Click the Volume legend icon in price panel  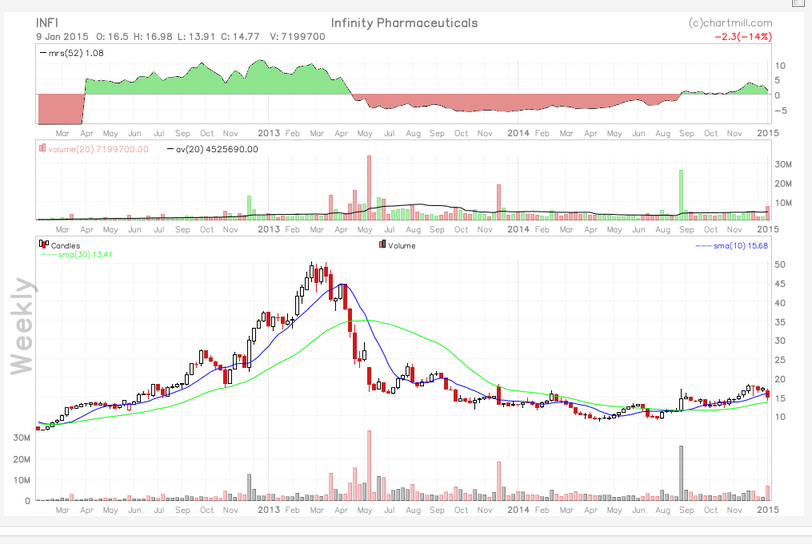(382, 244)
